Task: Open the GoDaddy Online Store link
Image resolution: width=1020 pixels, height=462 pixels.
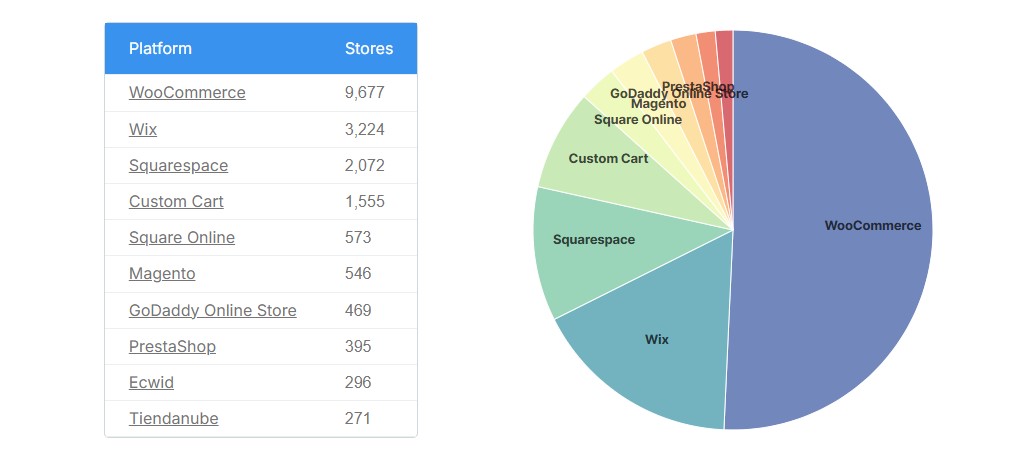Action: 213,310
